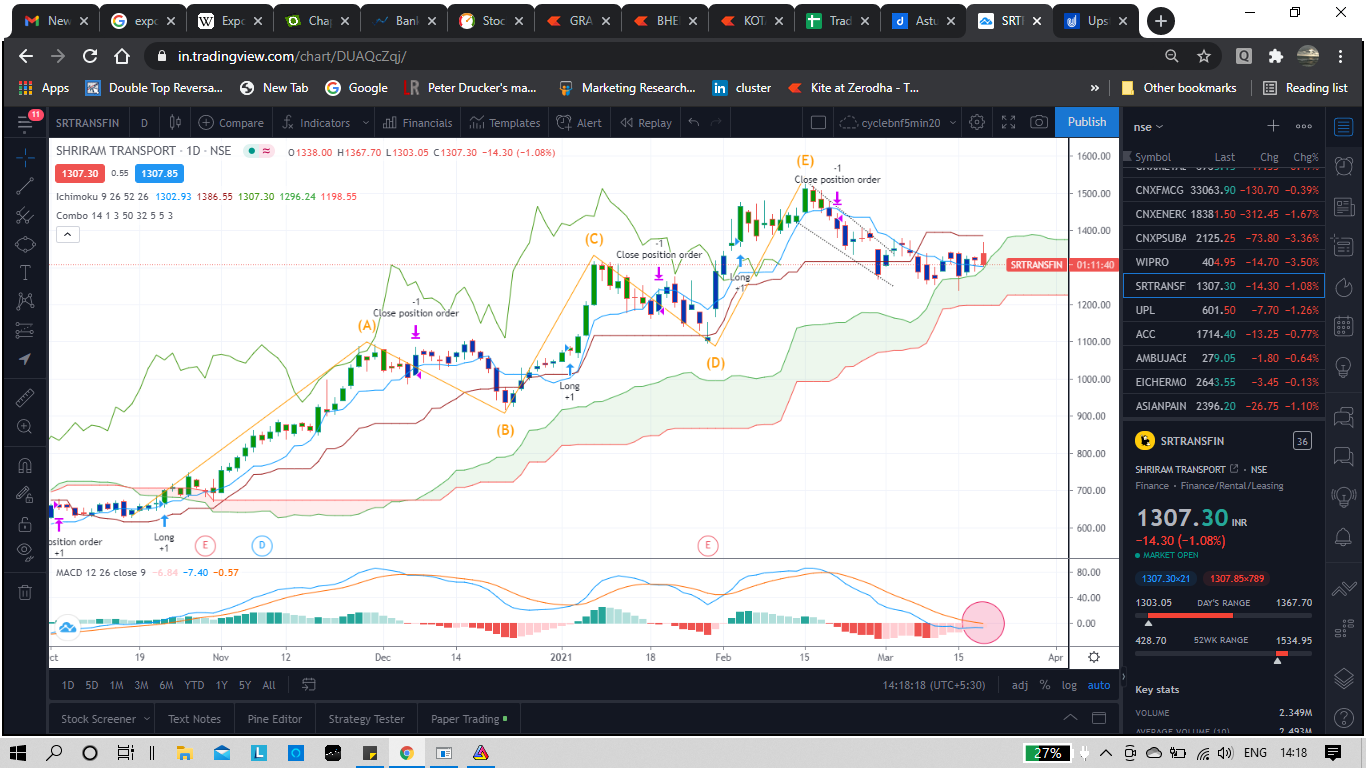Toggle auto scale
This screenshot has width=1366, height=768.
tap(1098, 685)
